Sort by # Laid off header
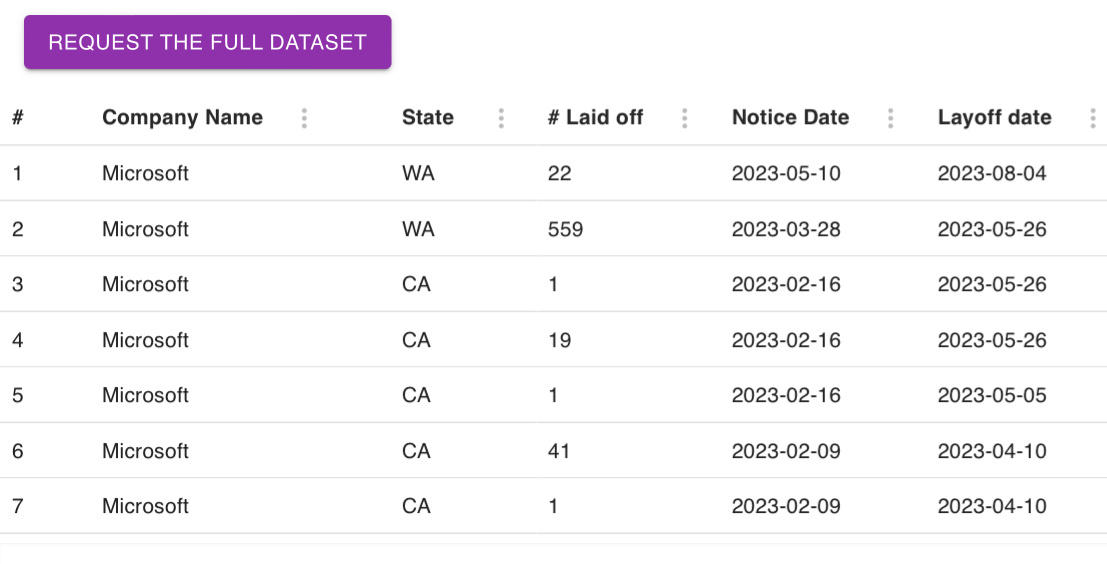 pos(595,118)
